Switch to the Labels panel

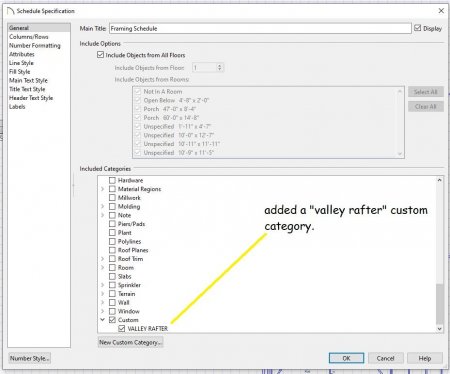click(x=17, y=107)
